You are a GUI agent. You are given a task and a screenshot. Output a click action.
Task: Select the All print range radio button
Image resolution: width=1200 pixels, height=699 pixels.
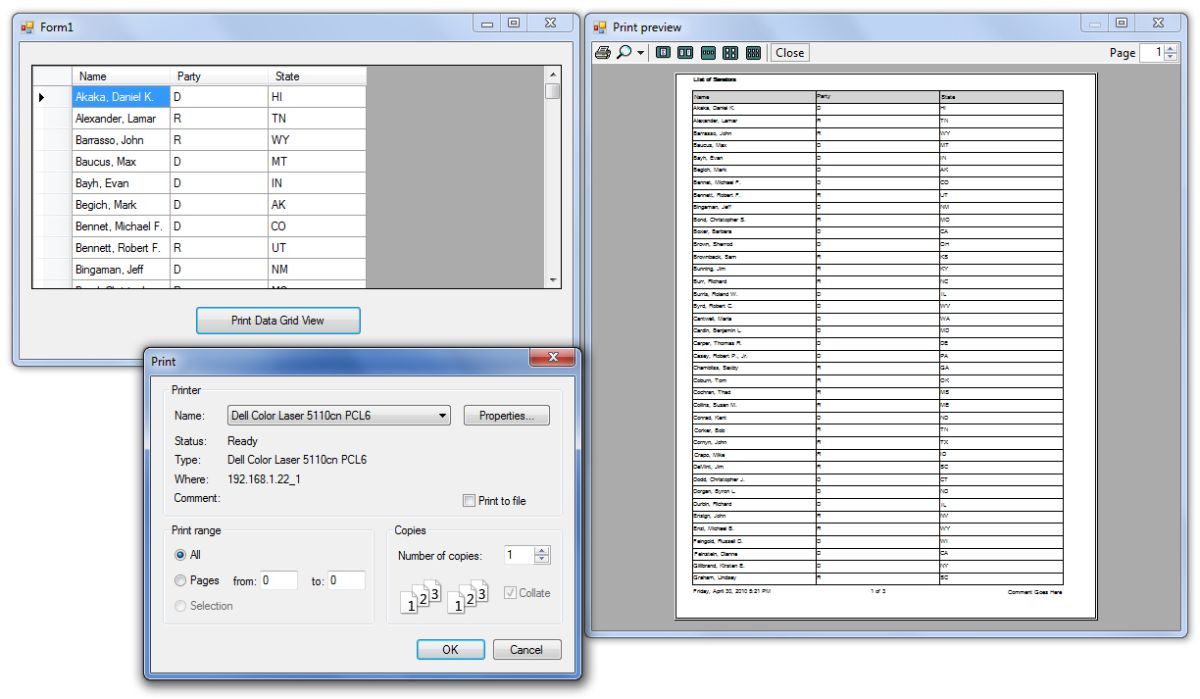180,554
